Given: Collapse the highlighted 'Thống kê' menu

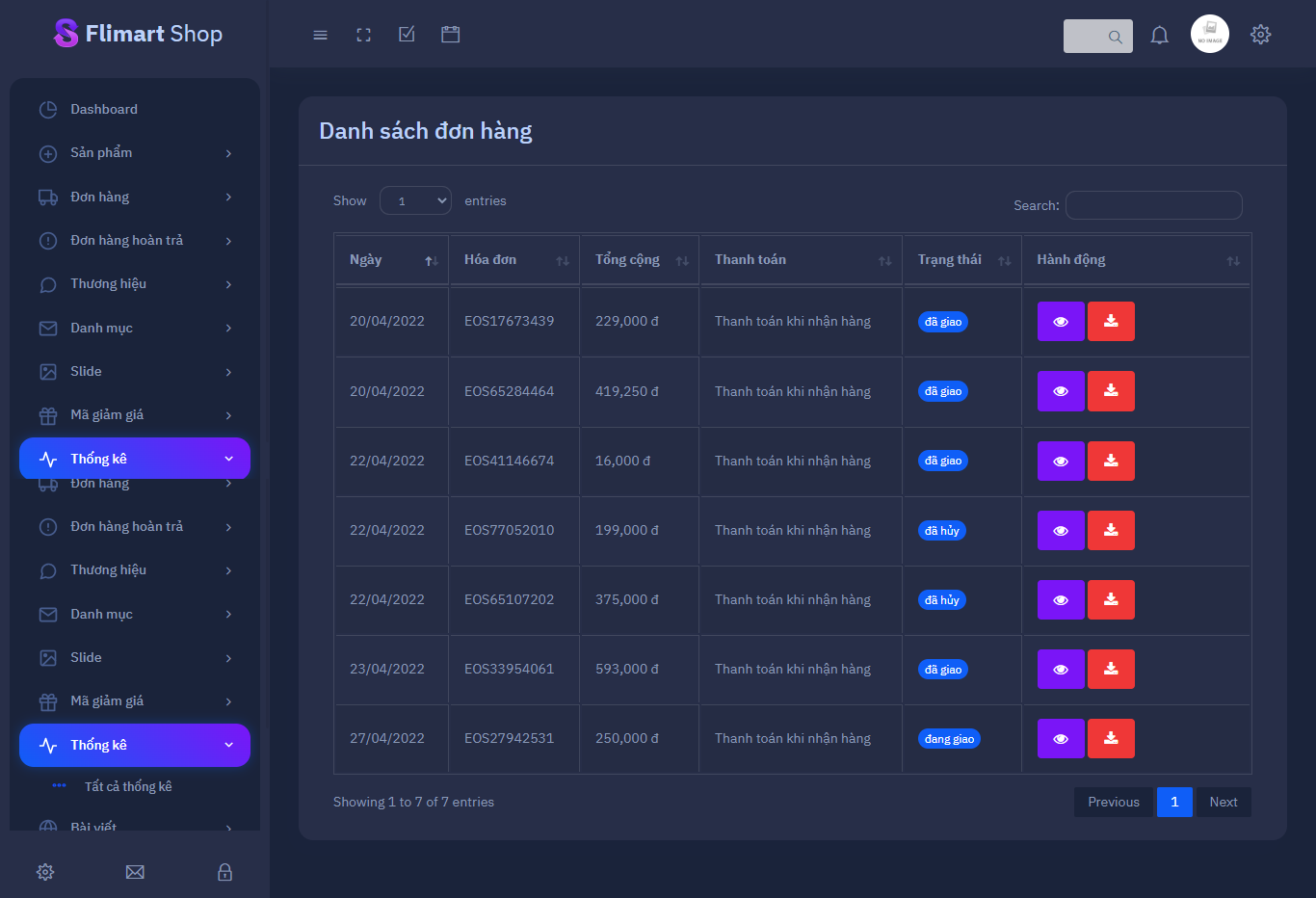Looking at the screenshot, I should coord(135,745).
